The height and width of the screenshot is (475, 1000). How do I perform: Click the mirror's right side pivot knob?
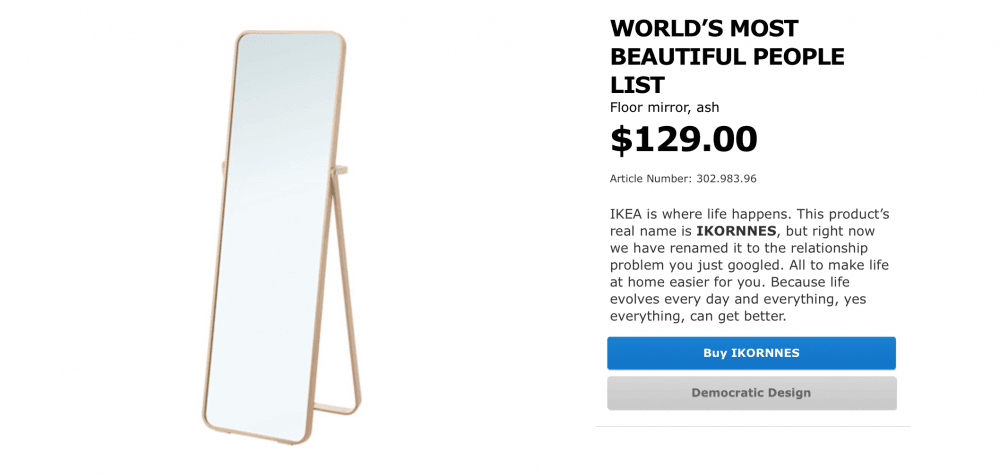pos(341,171)
